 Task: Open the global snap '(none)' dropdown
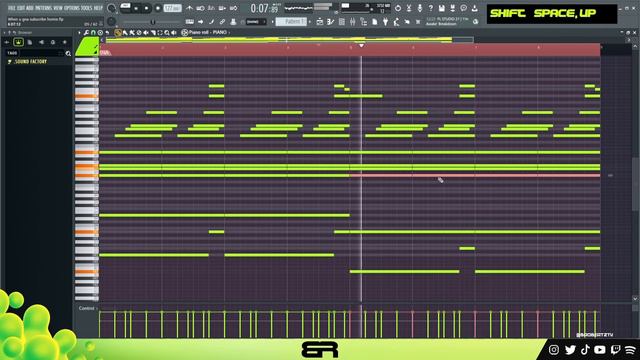point(256,22)
